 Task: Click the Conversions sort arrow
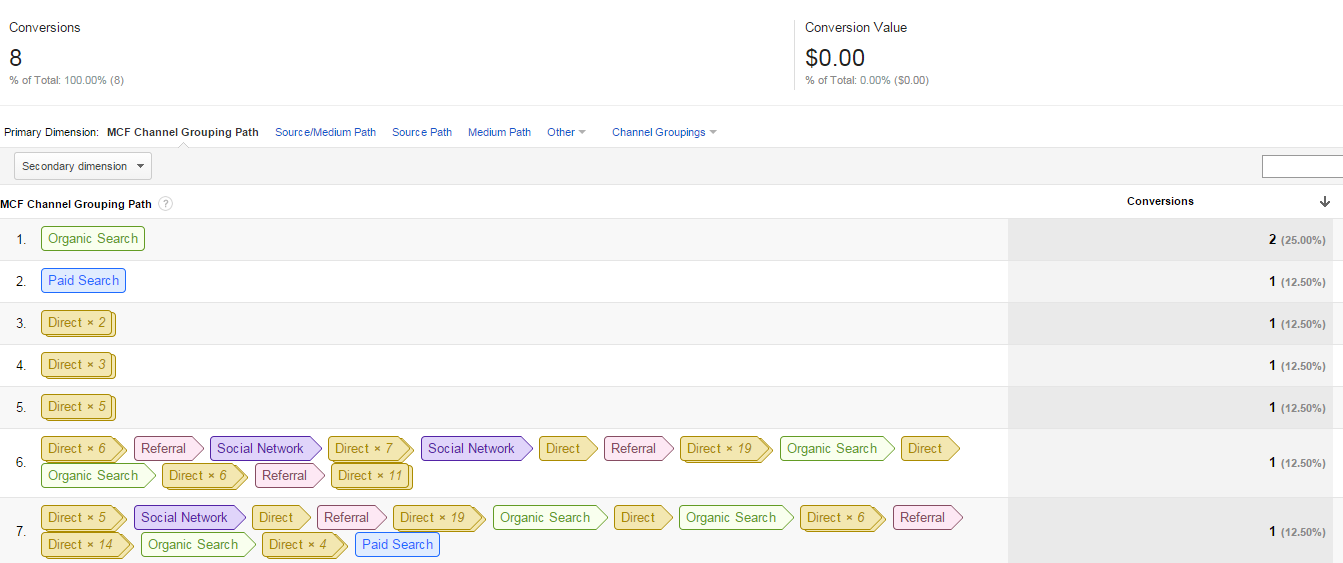[1325, 202]
